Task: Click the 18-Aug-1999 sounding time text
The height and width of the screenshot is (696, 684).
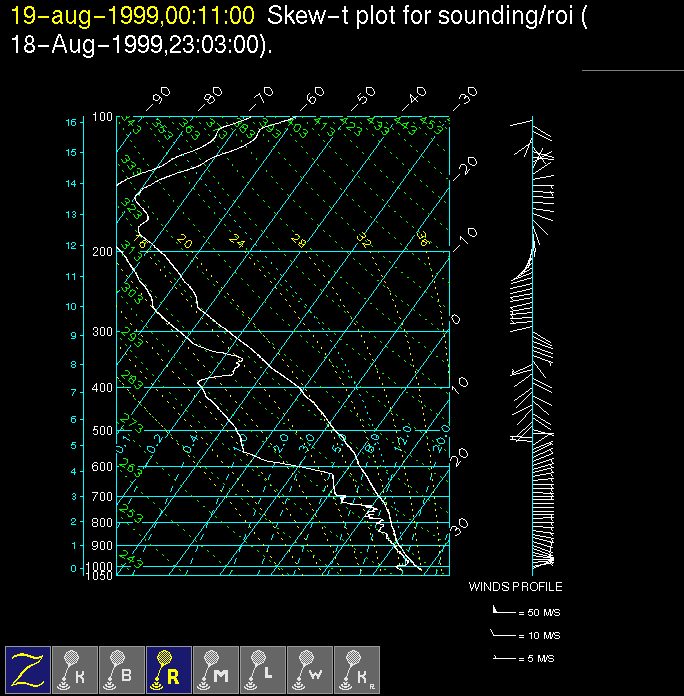Action: click(x=140, y=46)
